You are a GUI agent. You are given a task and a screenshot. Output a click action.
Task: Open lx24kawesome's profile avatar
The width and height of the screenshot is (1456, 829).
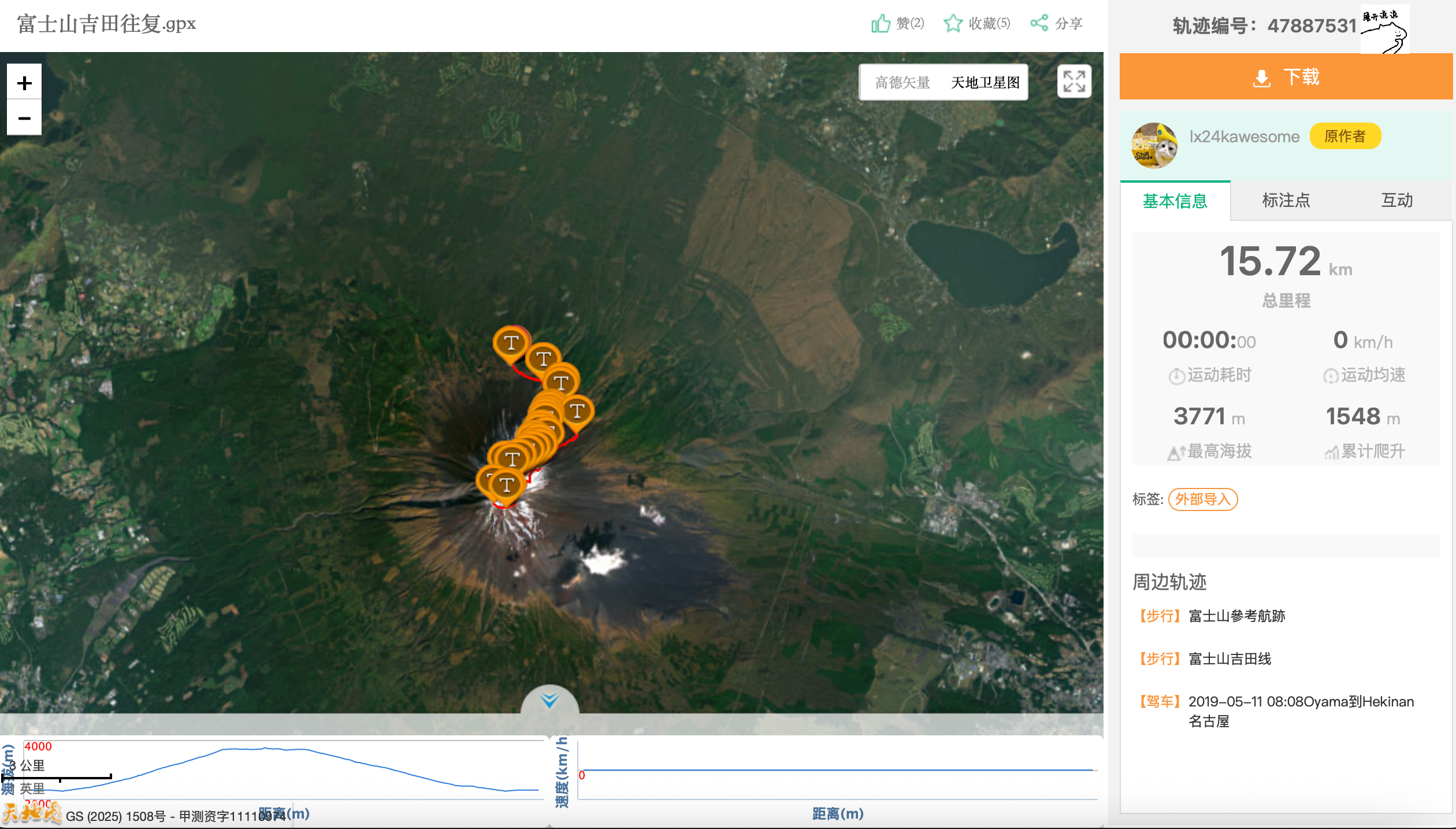1154,145
